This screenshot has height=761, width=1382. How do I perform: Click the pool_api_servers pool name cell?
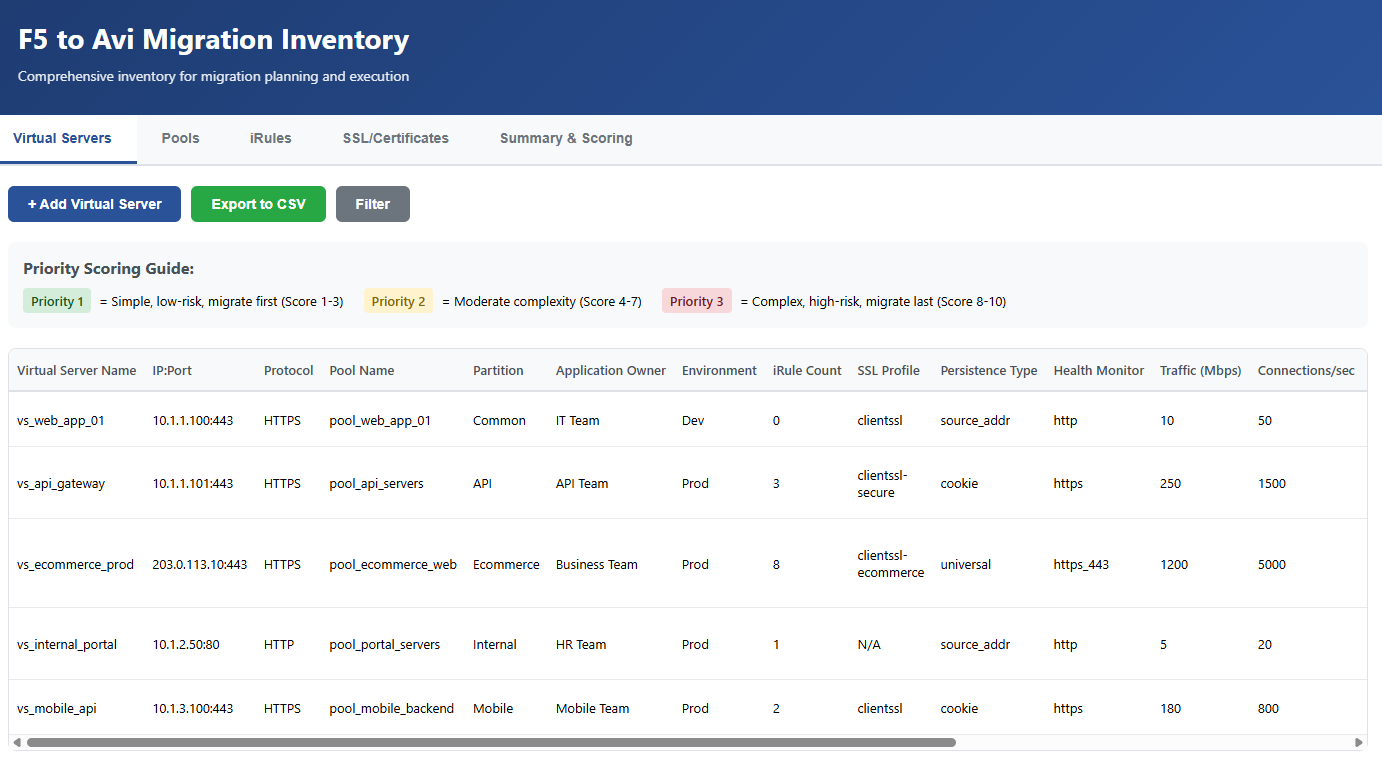[376, 483]
